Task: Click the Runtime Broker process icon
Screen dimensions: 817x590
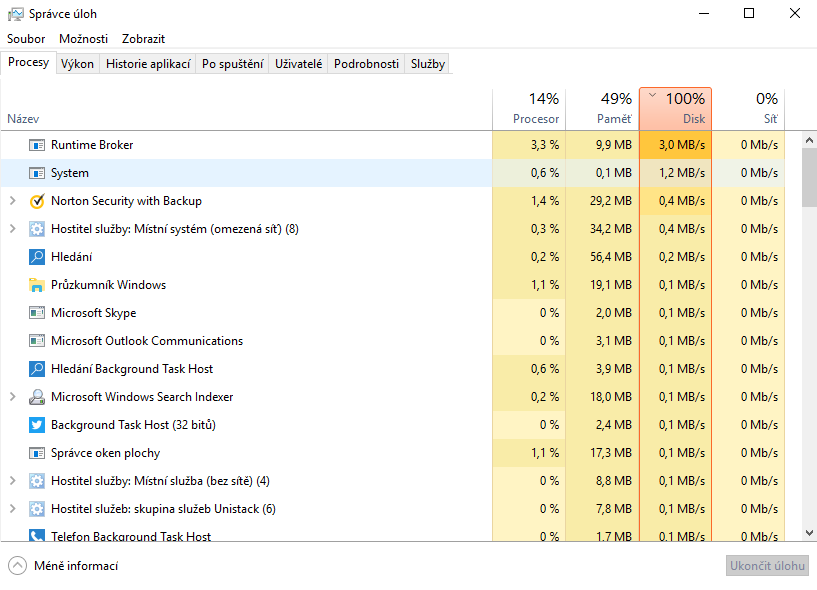Action: click(37, 145)
